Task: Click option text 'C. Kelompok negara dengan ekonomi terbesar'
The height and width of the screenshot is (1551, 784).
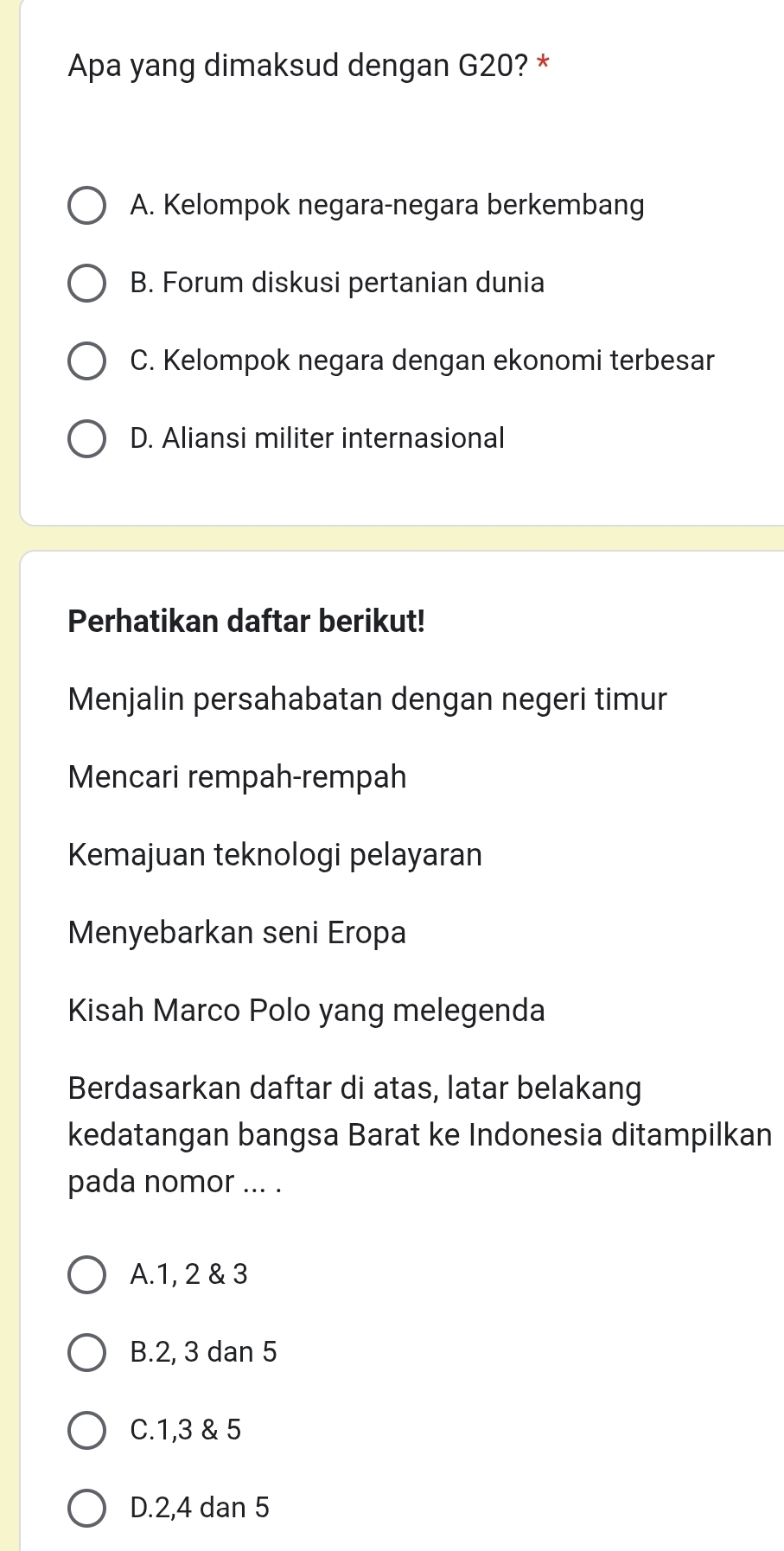Action: pos(422,361)
